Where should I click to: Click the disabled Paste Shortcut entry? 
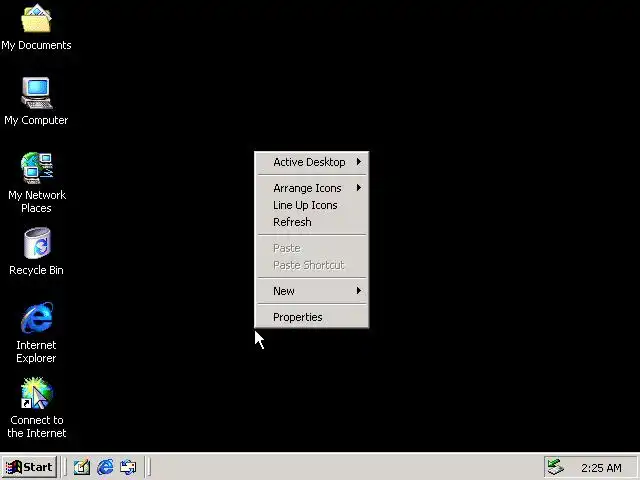pyautogui.click(x=312, y=265)
